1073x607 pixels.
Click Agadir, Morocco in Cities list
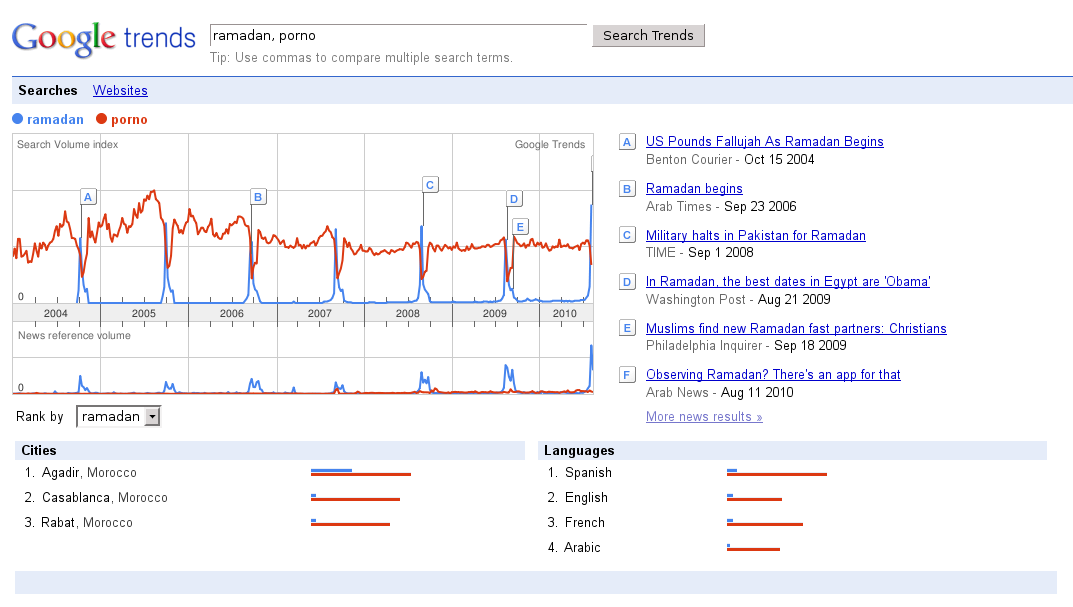click(x=89, y=473)
